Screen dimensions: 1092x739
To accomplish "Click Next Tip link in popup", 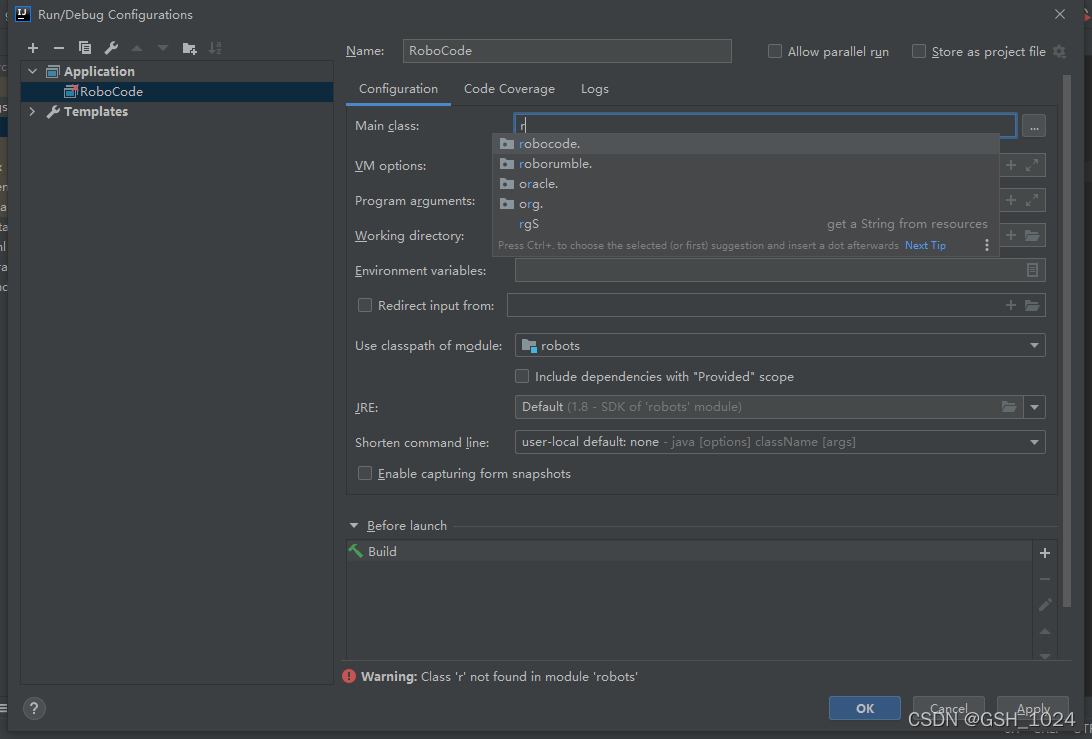I will [x=925, y=245].
